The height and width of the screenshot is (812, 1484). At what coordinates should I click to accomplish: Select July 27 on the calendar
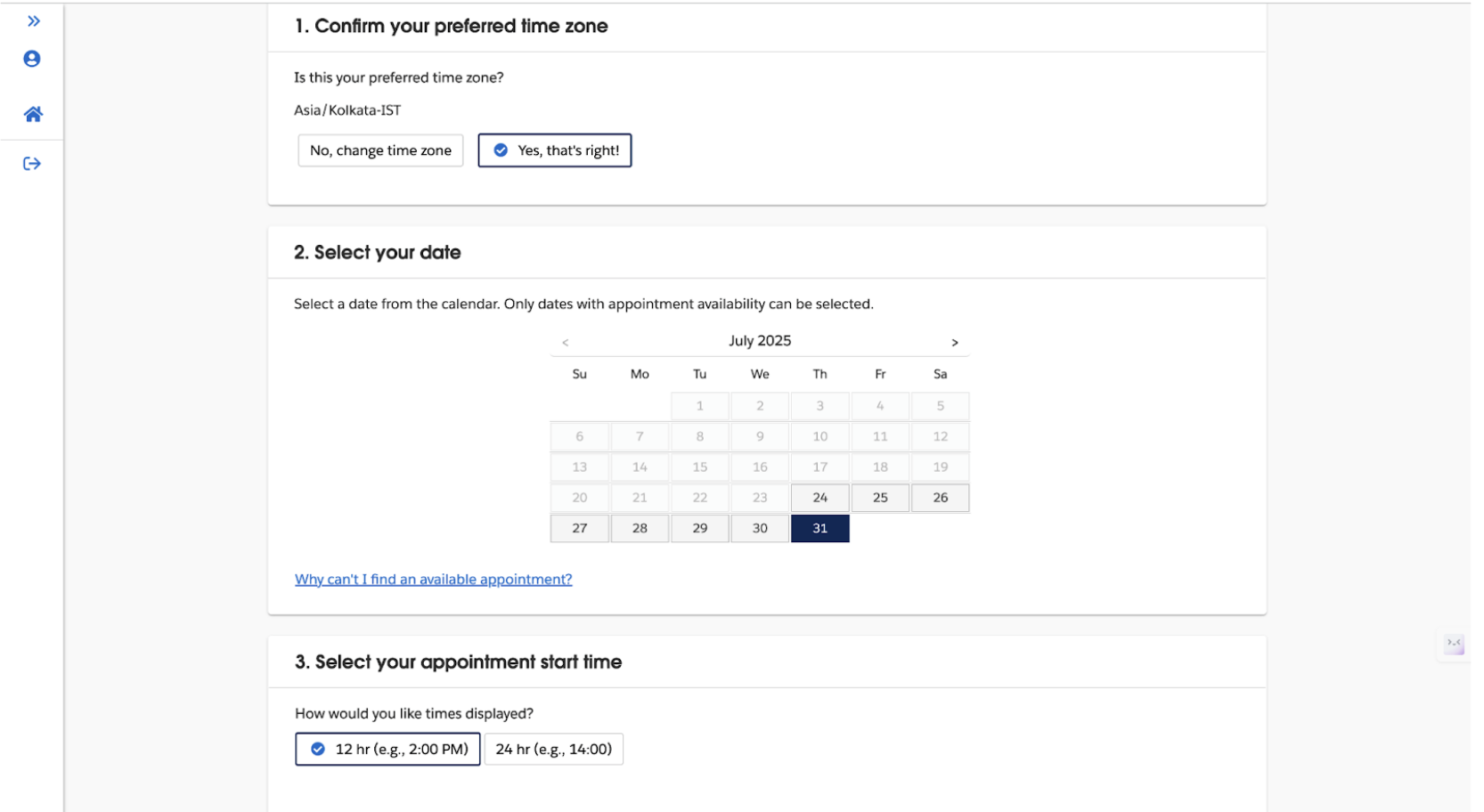click(x=580, y=528)
